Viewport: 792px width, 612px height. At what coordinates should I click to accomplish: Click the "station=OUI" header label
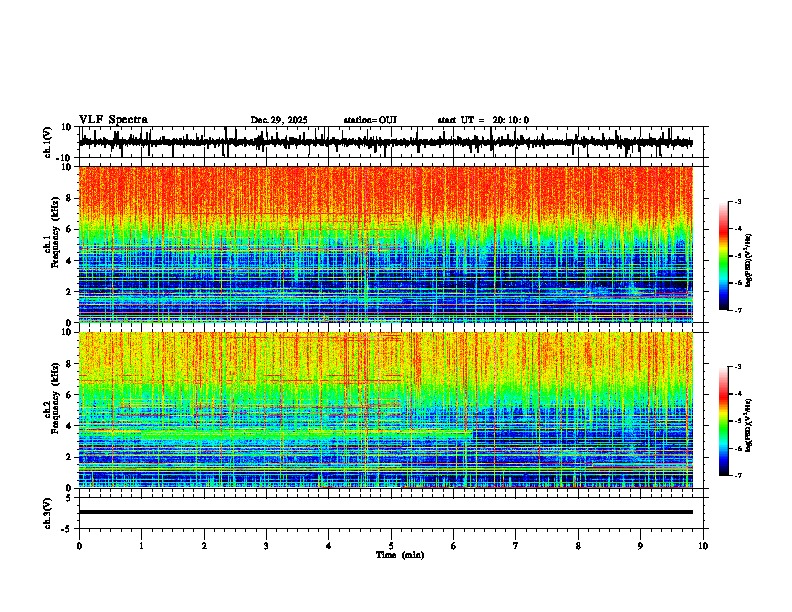tap(370, 120)
